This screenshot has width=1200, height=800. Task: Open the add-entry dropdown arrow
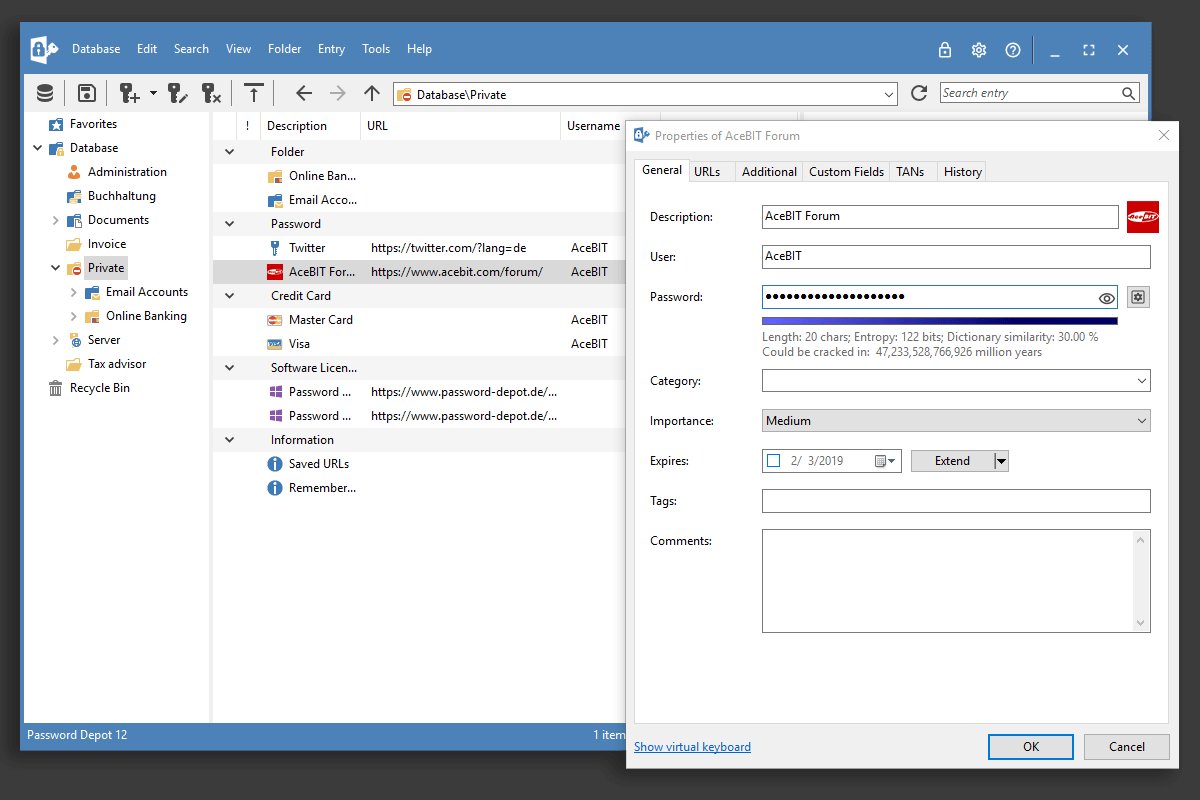pyautogui.click(x=153, y=93)
